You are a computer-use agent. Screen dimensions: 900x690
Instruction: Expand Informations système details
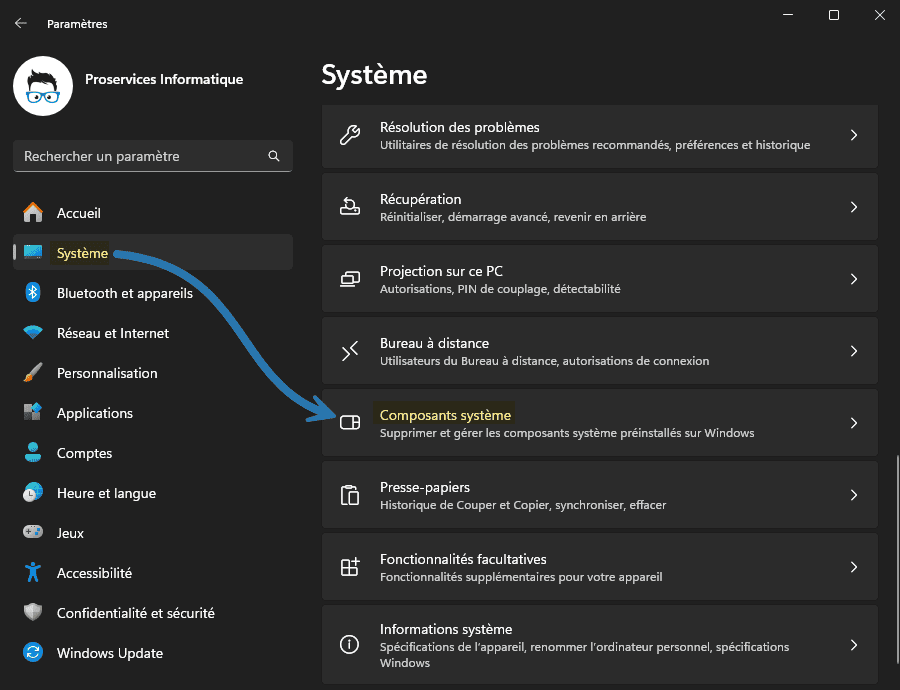click(x=600, y=644)
